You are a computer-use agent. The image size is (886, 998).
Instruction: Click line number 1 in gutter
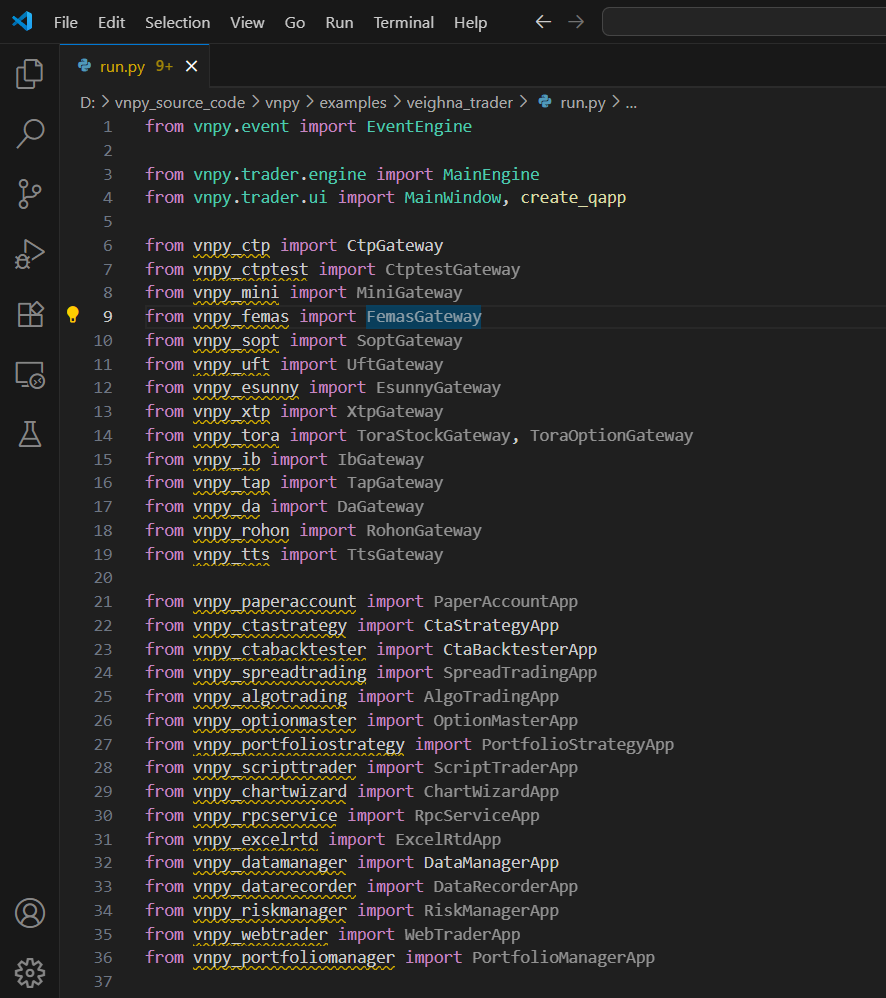108,127
